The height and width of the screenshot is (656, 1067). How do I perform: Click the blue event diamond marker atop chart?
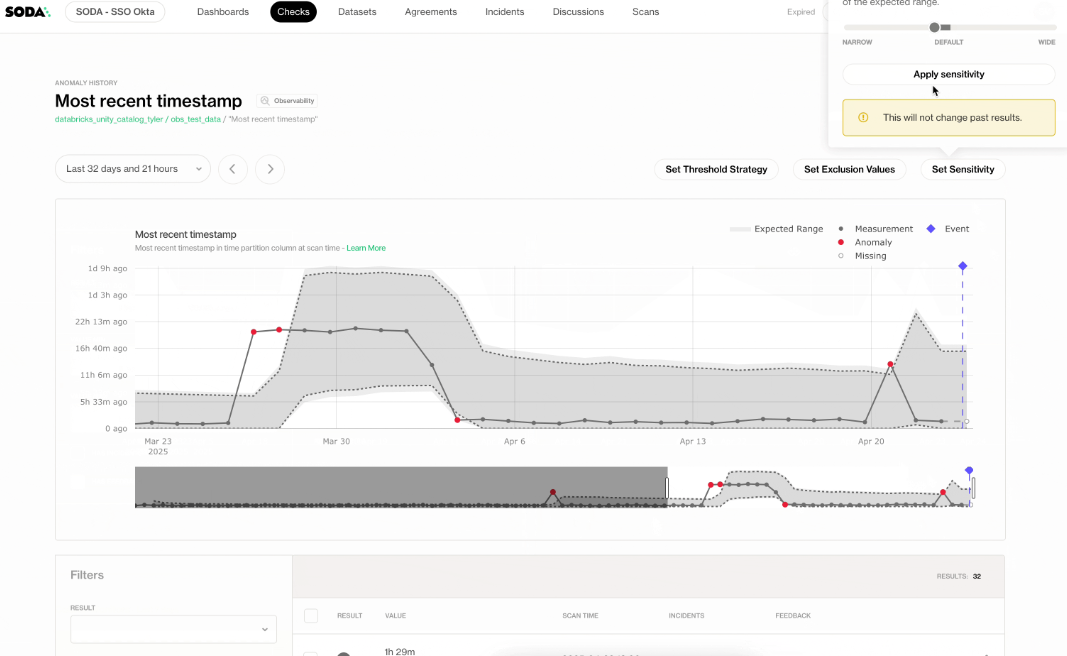pyautogui.click(x=962, y=266)
